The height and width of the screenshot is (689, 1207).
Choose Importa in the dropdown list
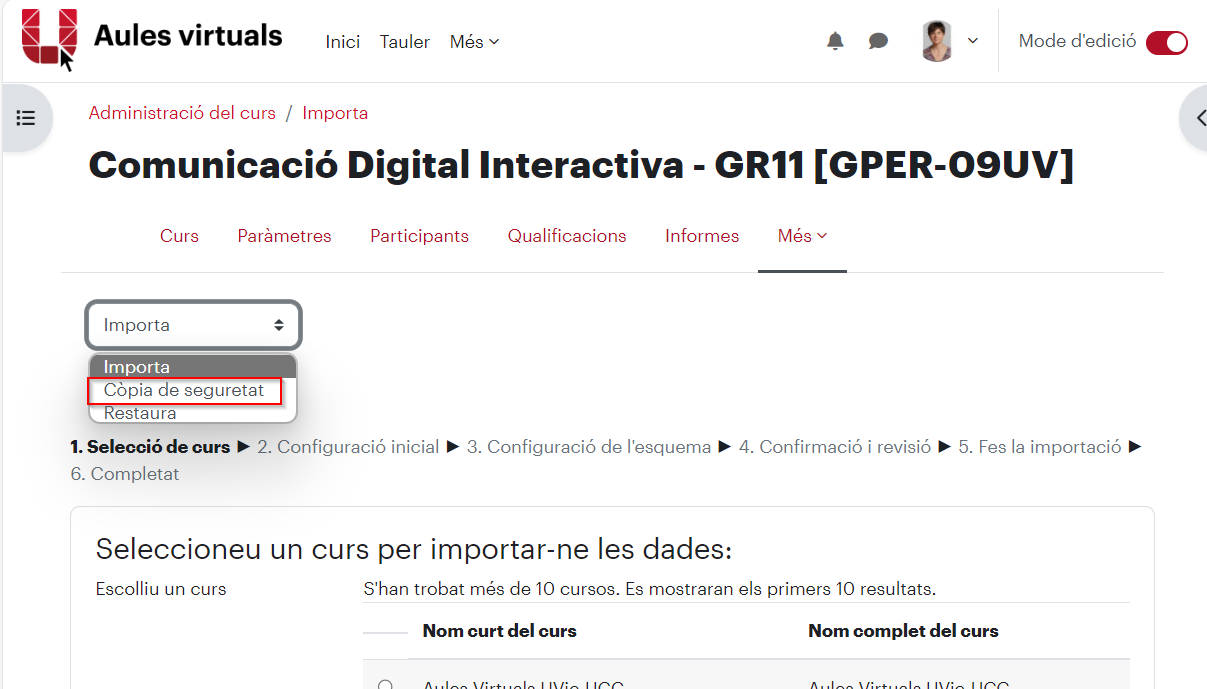pos(193,367)
